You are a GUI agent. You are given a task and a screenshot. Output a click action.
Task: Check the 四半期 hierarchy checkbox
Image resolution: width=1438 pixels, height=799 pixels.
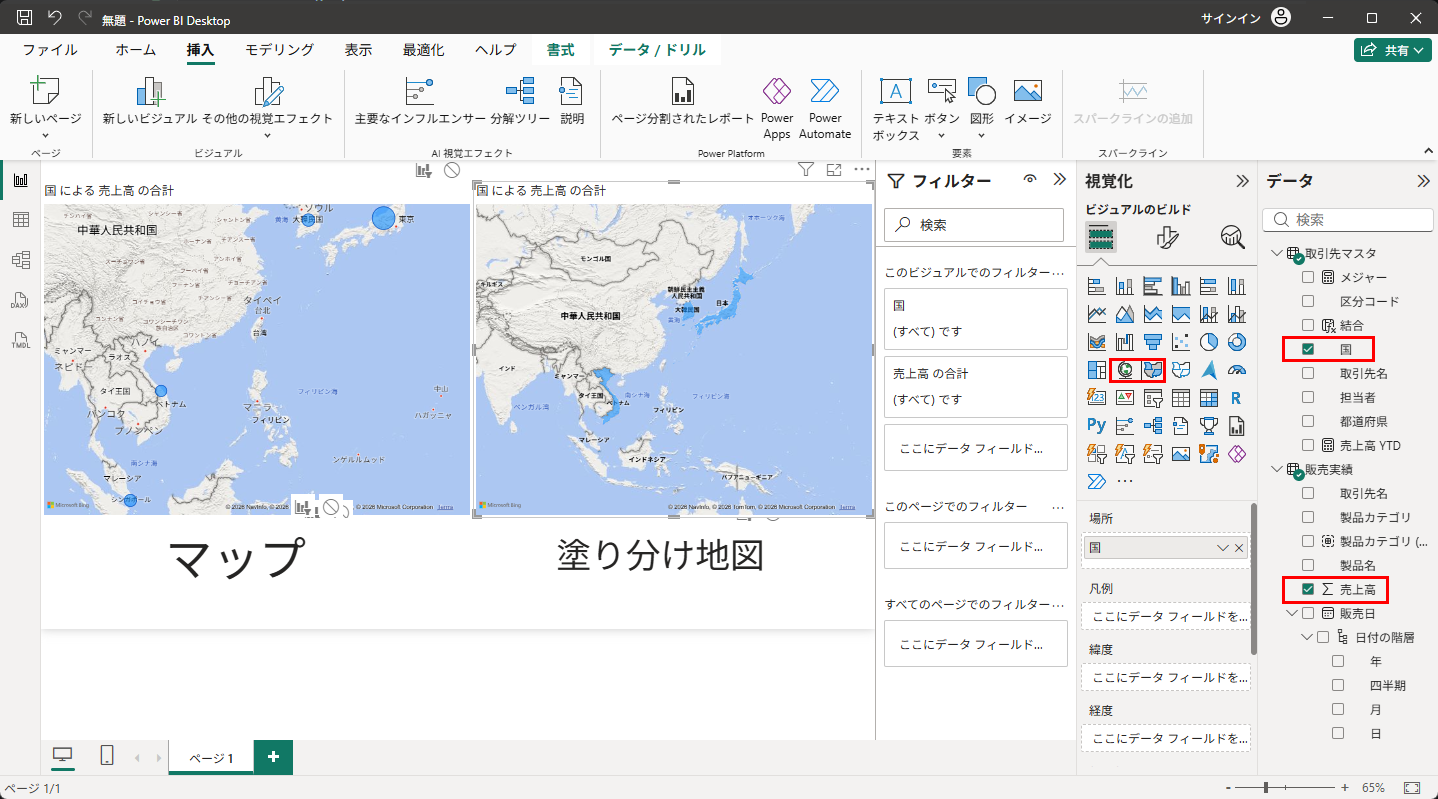1338,685
